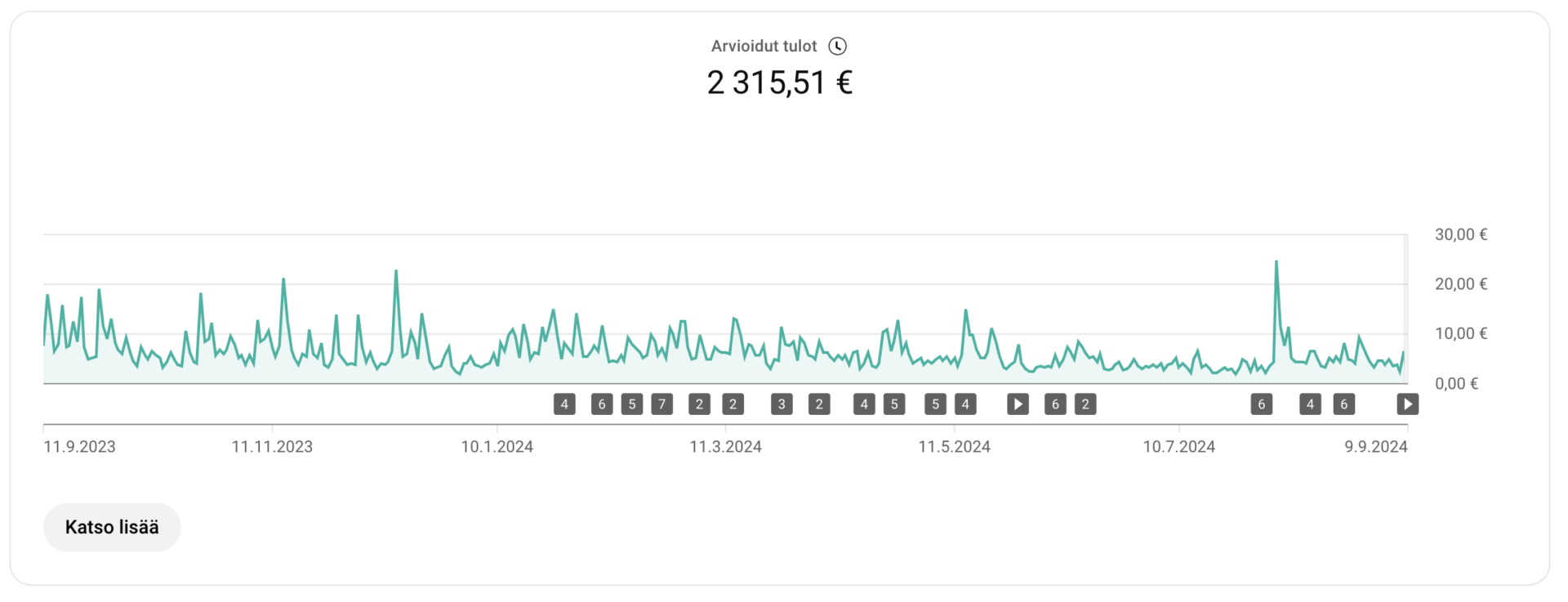Click the 6 marker beneath the tallest August spike
The height and width of the screenshot is (602, 1568).
1261,404
